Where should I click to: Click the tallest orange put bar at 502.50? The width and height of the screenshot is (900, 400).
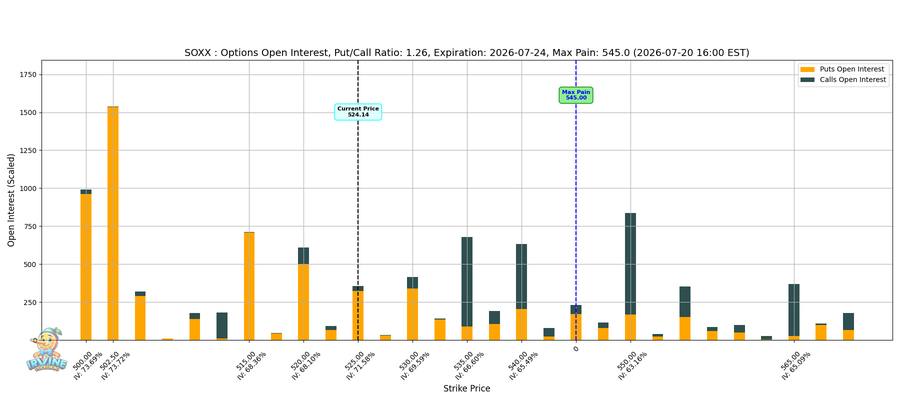[113, 223]
